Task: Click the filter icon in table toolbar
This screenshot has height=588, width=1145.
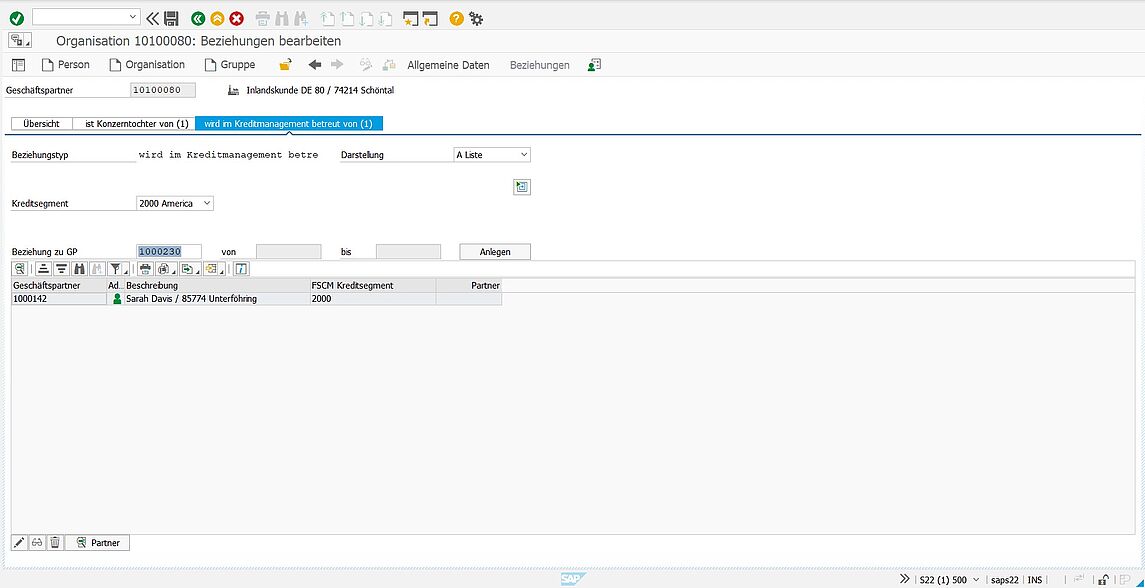Action: tap(116, 268)
